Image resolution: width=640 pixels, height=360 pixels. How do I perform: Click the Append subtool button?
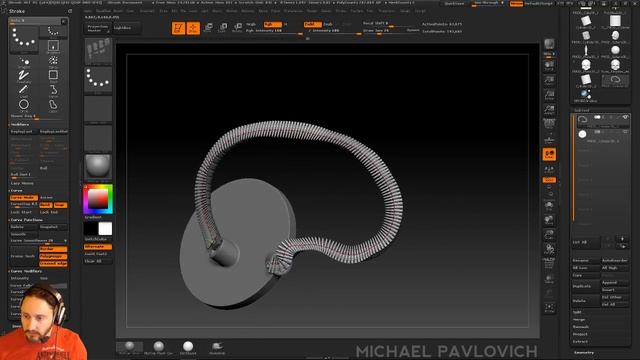coord(615,282)
